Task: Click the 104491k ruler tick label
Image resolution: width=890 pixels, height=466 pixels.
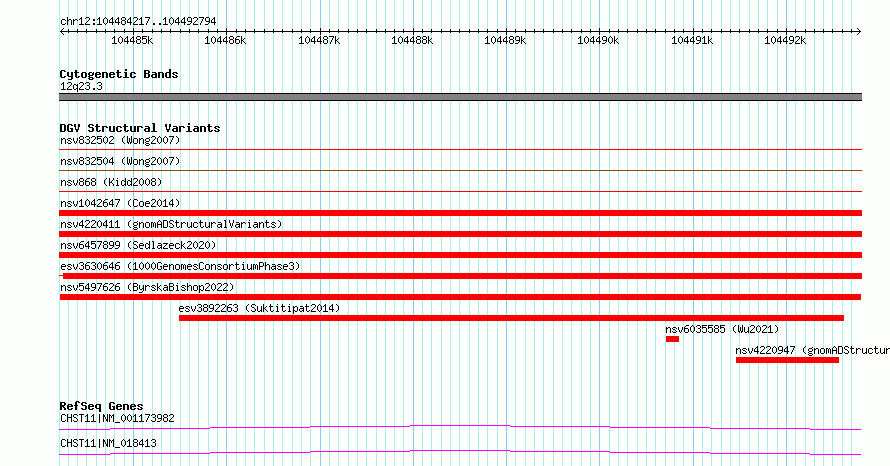Action: click(x=692, y=40)
